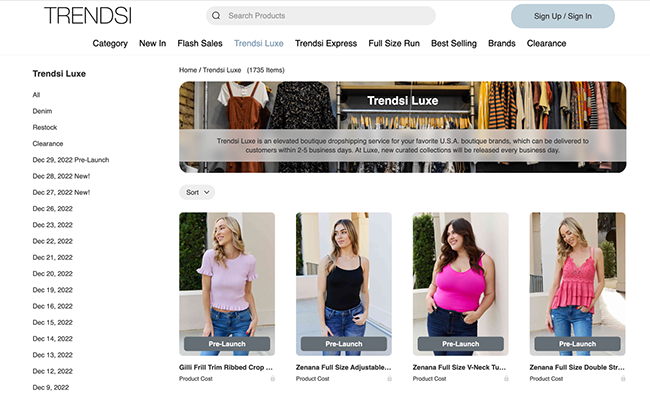Open Zenana Full Size Adjustable title
Image resolution: width=650 pixels, height=398 pixels.
tap(344, 367)
